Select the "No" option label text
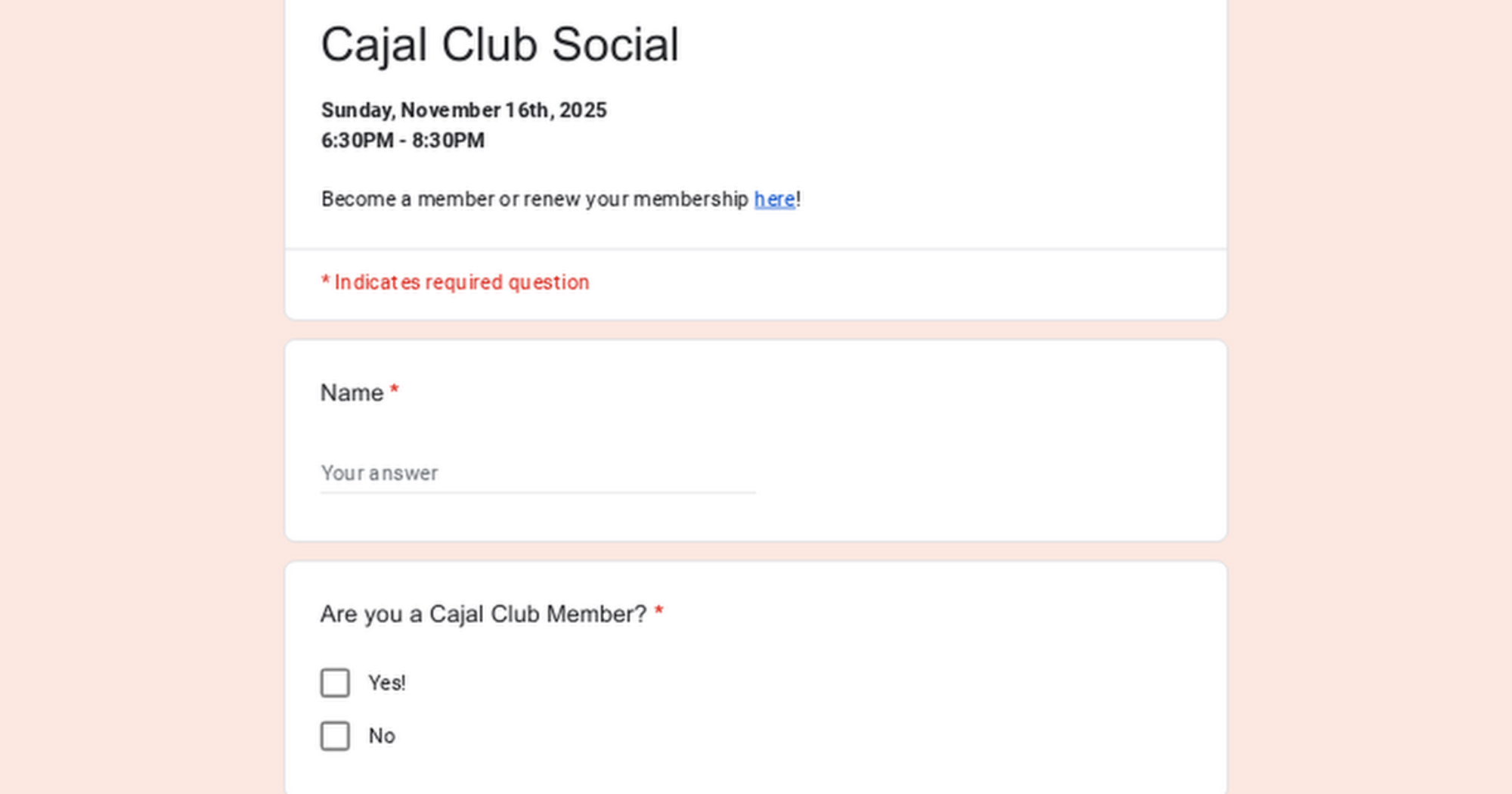Viewport: 1512px width, 794px height. [x=382, y=736]
